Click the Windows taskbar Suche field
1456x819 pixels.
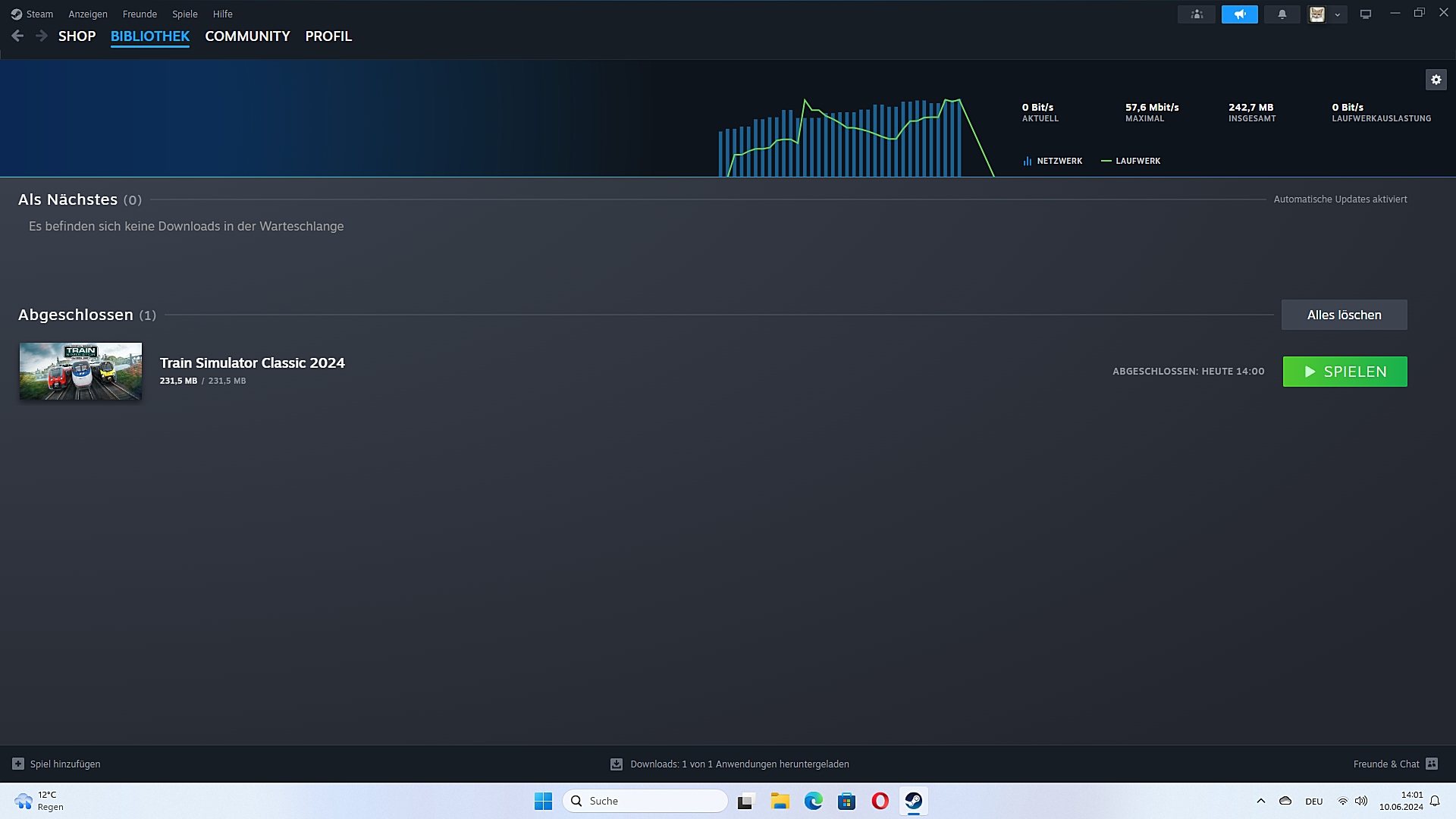click(645, 801)
